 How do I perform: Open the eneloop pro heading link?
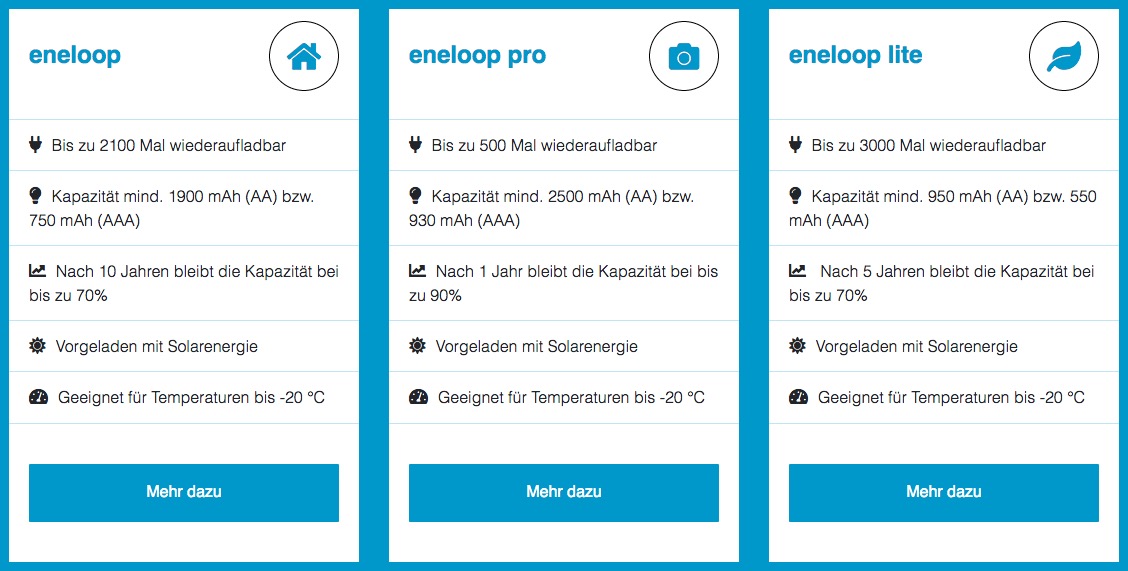coord(477,55)
